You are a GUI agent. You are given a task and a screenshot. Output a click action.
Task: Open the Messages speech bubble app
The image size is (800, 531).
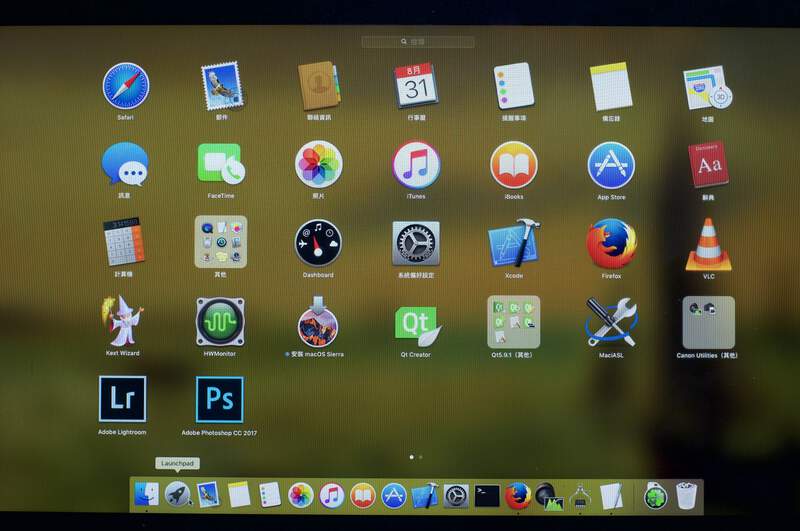[x=125, y=164]
